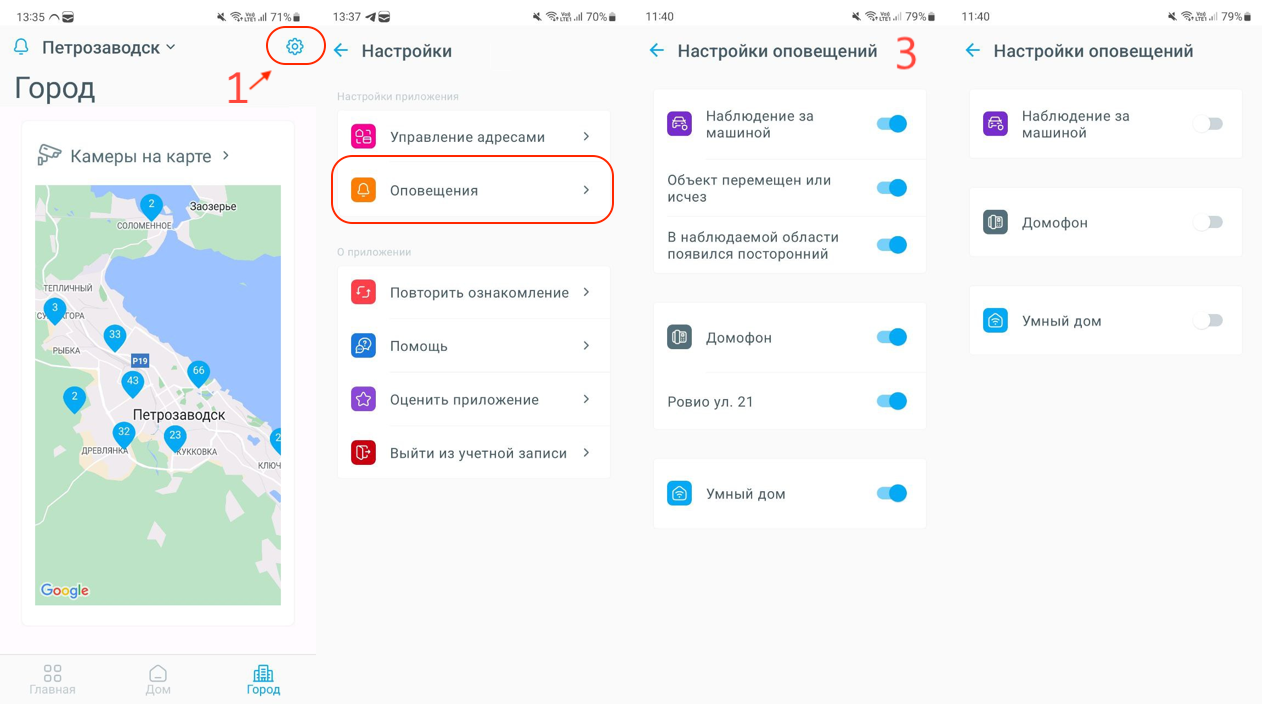Tap the Повторить ознакомление row chevron

click(586, 292)
